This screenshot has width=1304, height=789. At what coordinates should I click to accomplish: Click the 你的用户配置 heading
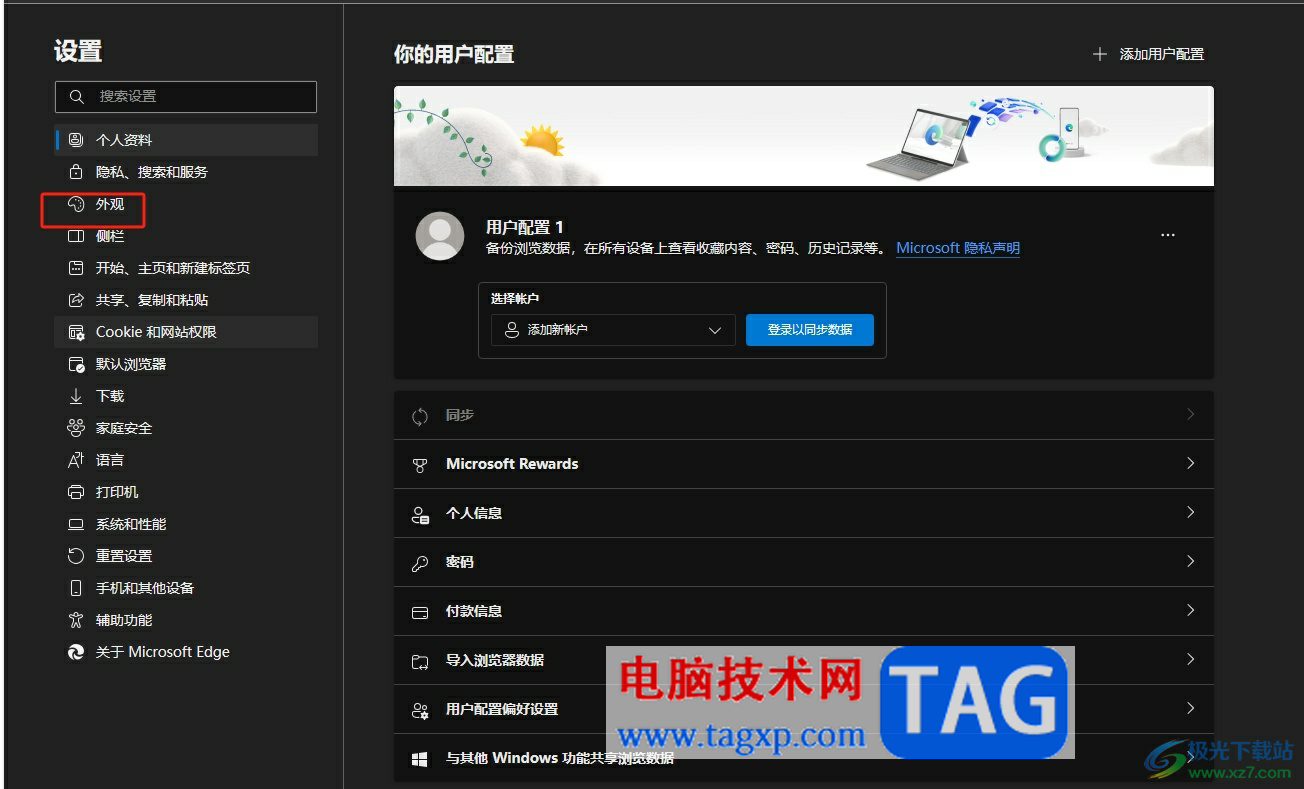(x=454, y=54)
